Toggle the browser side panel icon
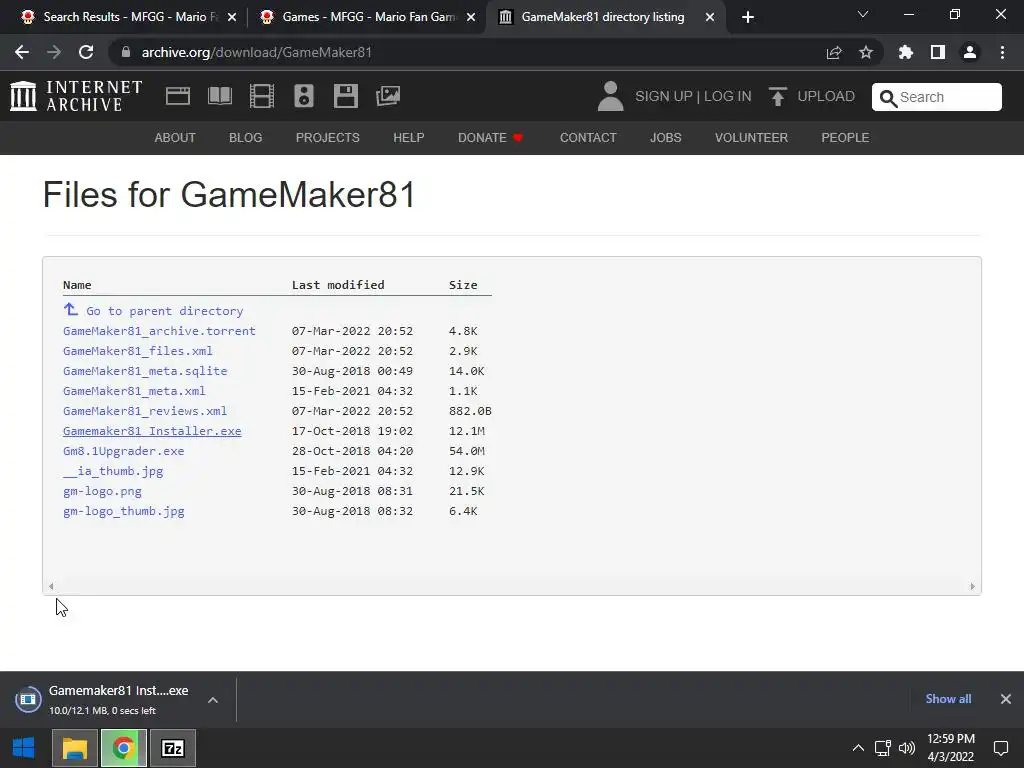This screenshot has width=1024, height=768. coord(938,52)
